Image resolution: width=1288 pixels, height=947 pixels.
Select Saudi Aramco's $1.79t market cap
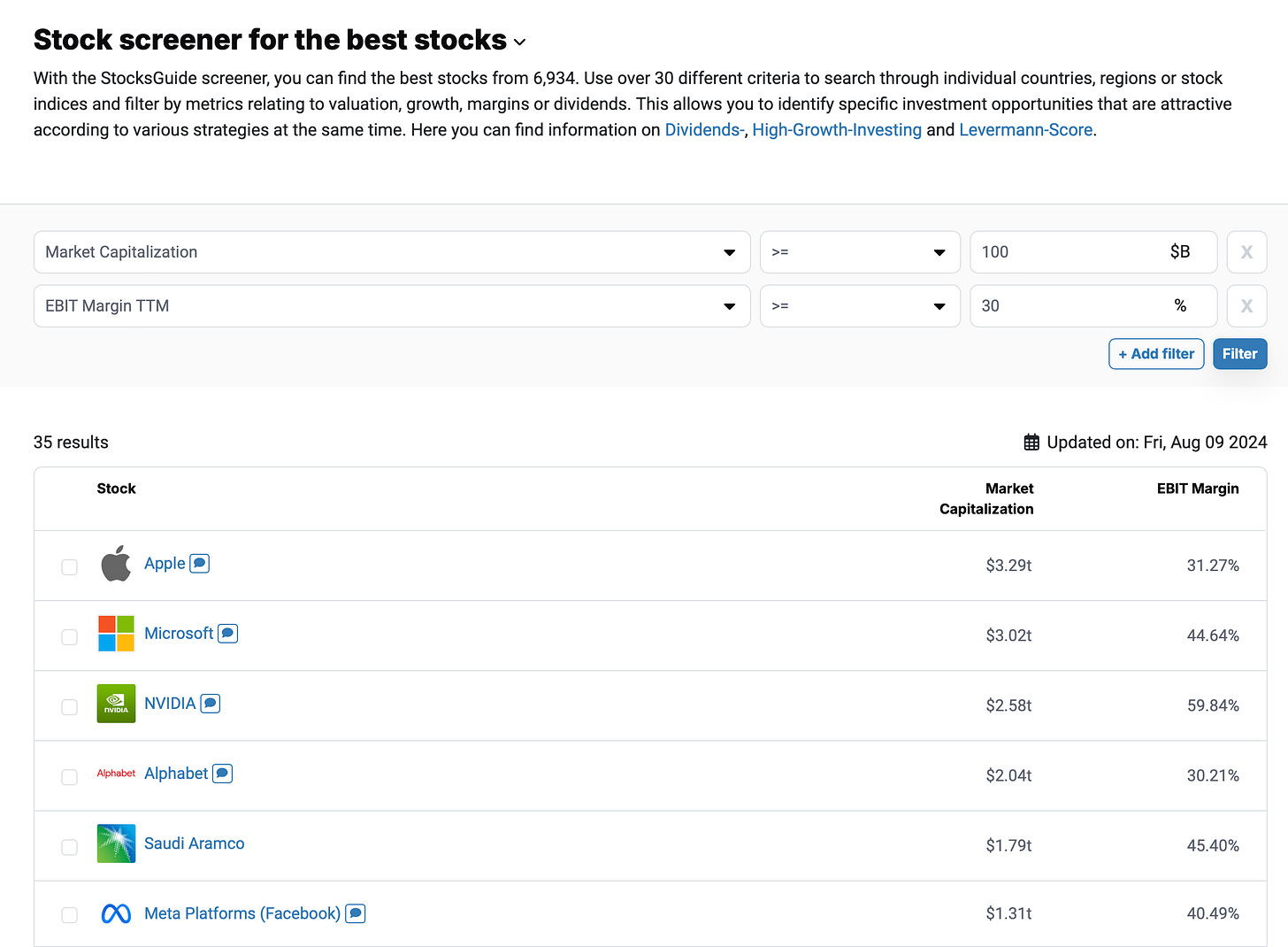click(x=1008, y=845)
